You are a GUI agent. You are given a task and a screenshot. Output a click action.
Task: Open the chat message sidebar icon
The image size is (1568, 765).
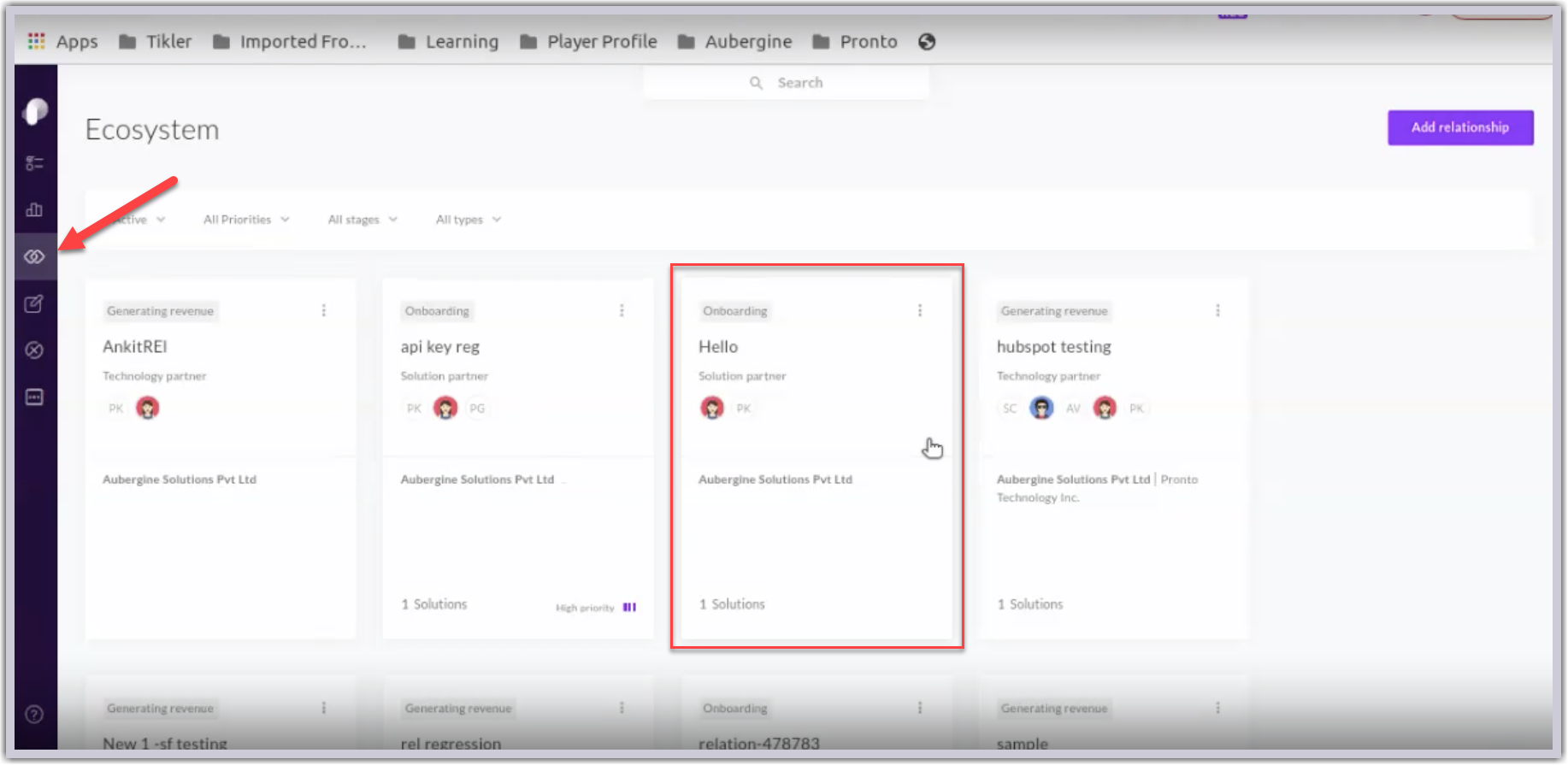[34, 397]
